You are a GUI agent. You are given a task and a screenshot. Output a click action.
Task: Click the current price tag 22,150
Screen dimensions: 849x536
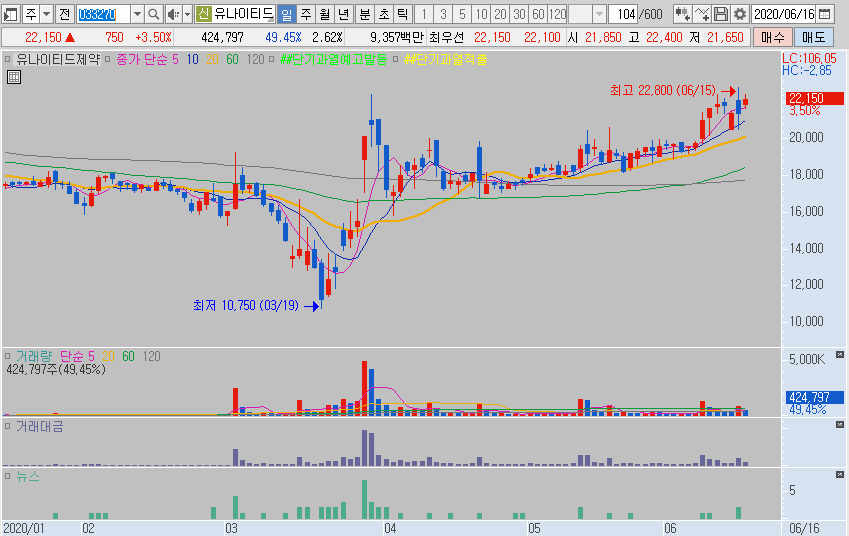(x=814, y=98)
